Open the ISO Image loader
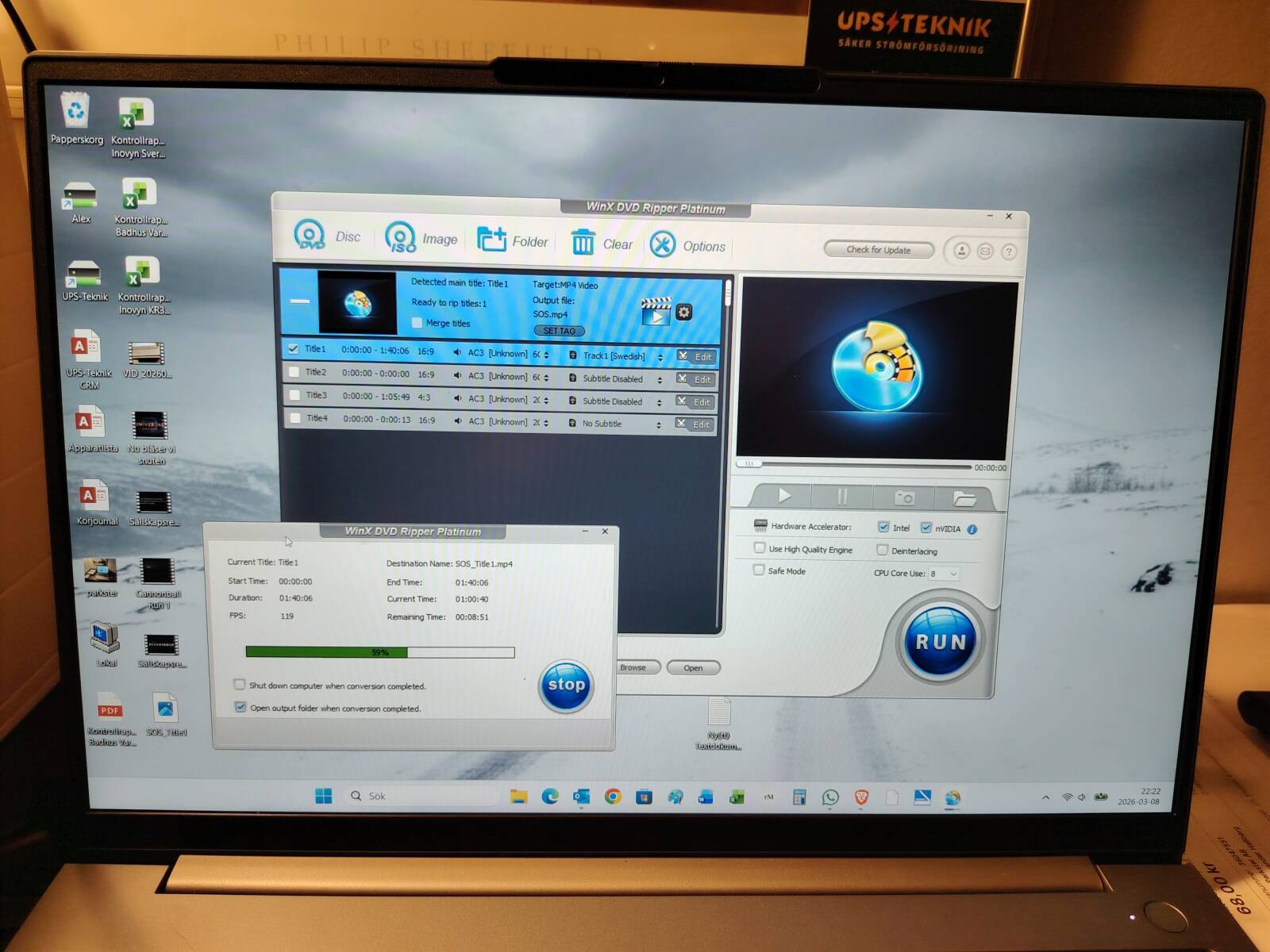 point(400,236)
